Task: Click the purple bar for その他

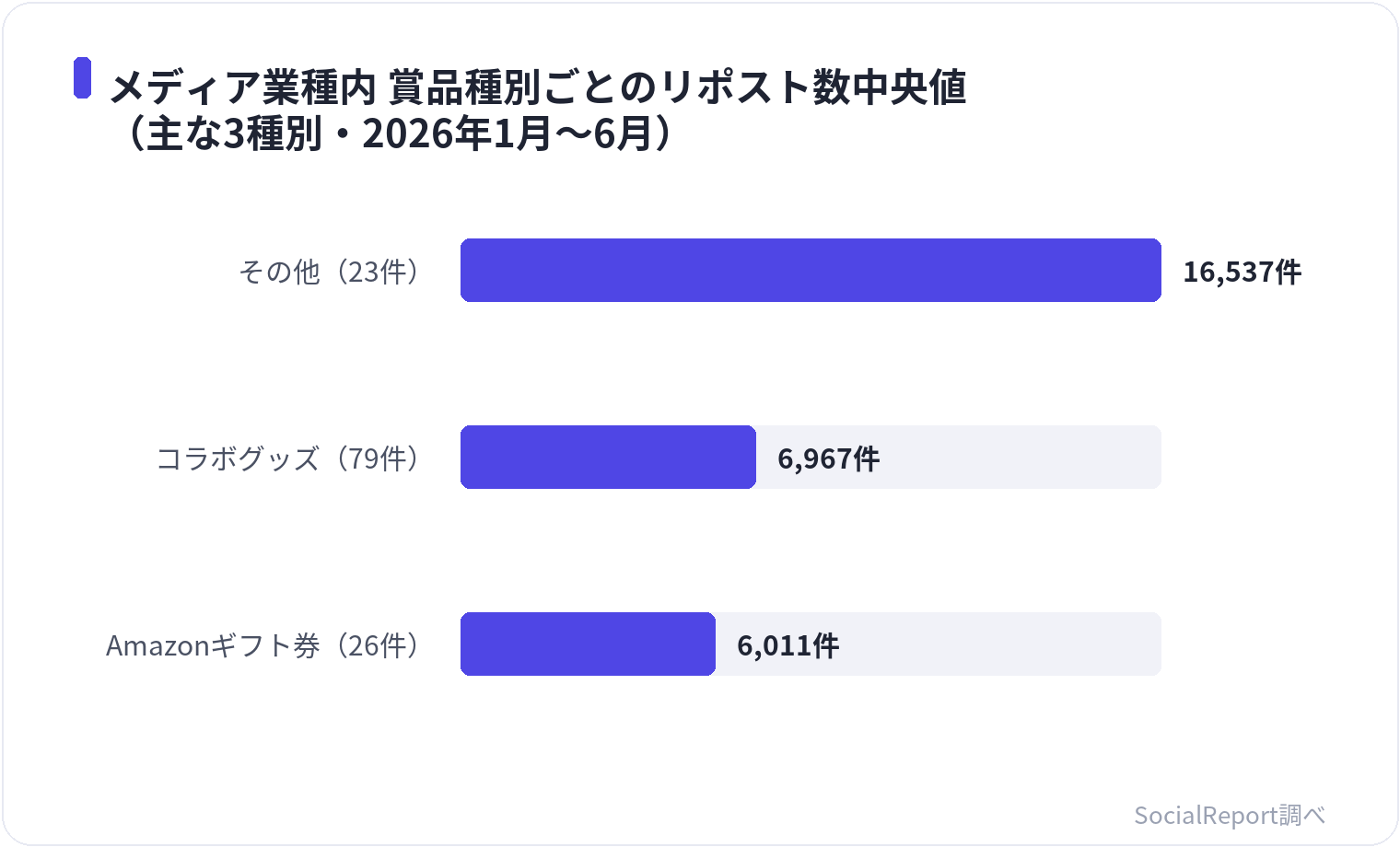Action: click(x=811, y=270)
